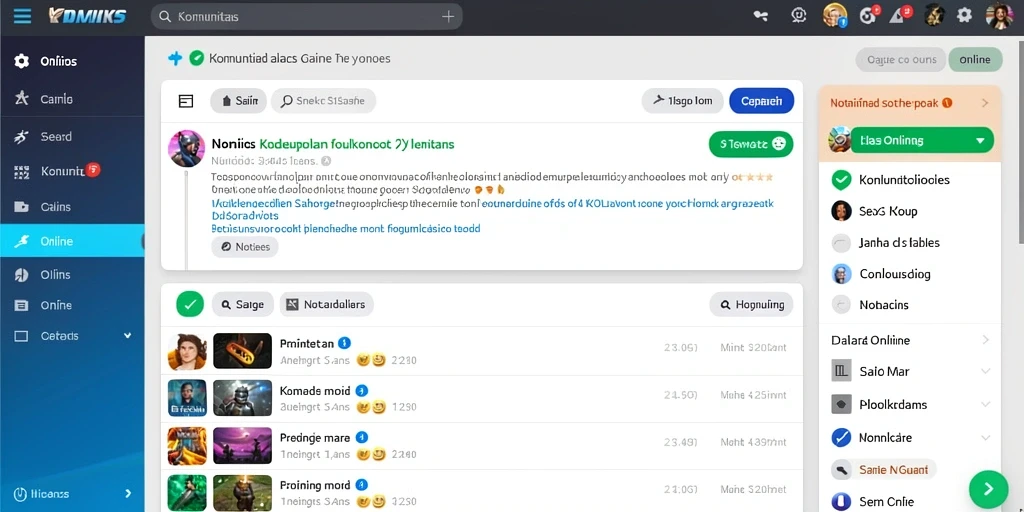Open the alert bell with red badge

point(900,15)
